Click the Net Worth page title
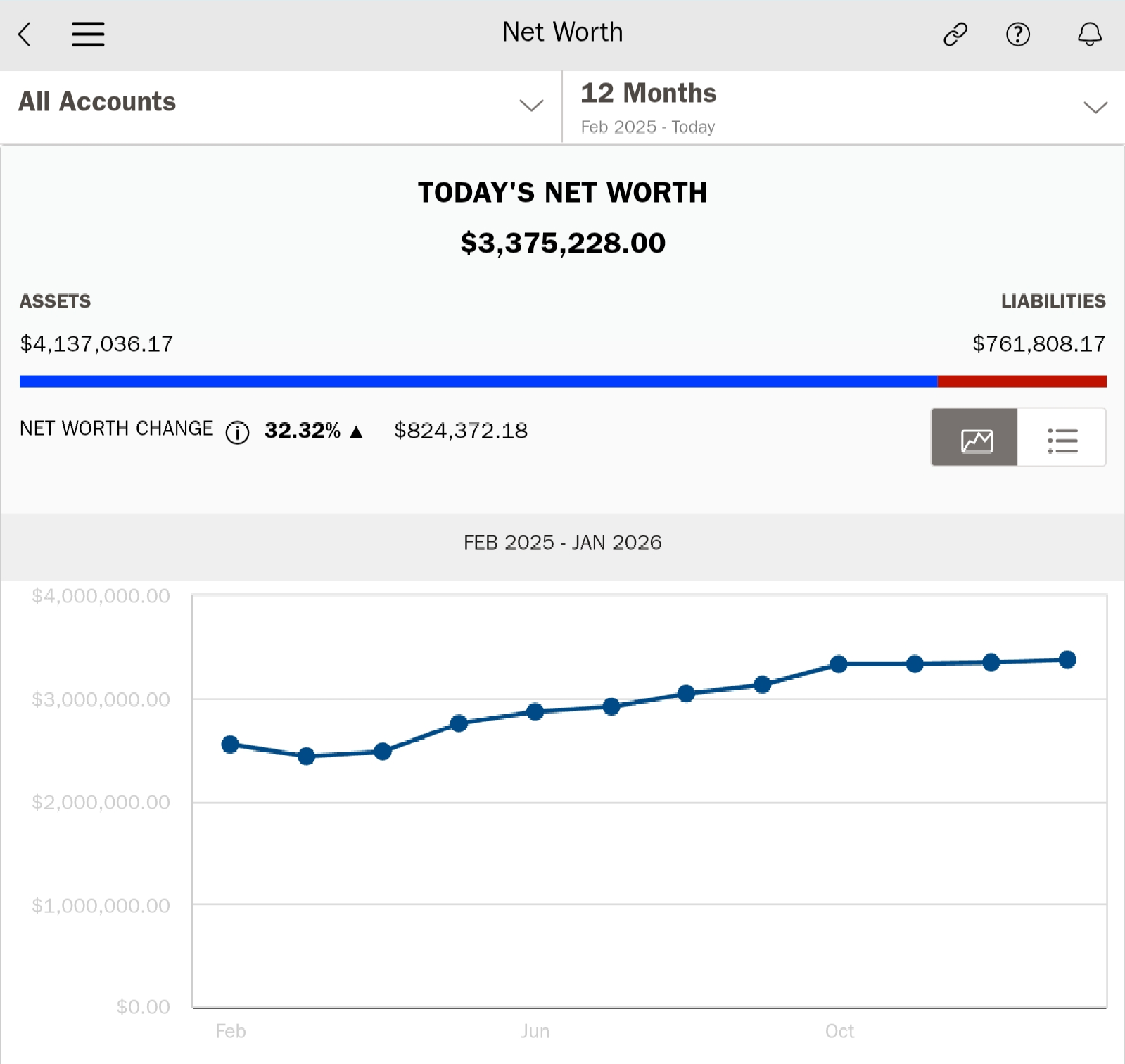Screen dimensions: 1125x1064 pyautogui.click(x=563, y=32)
